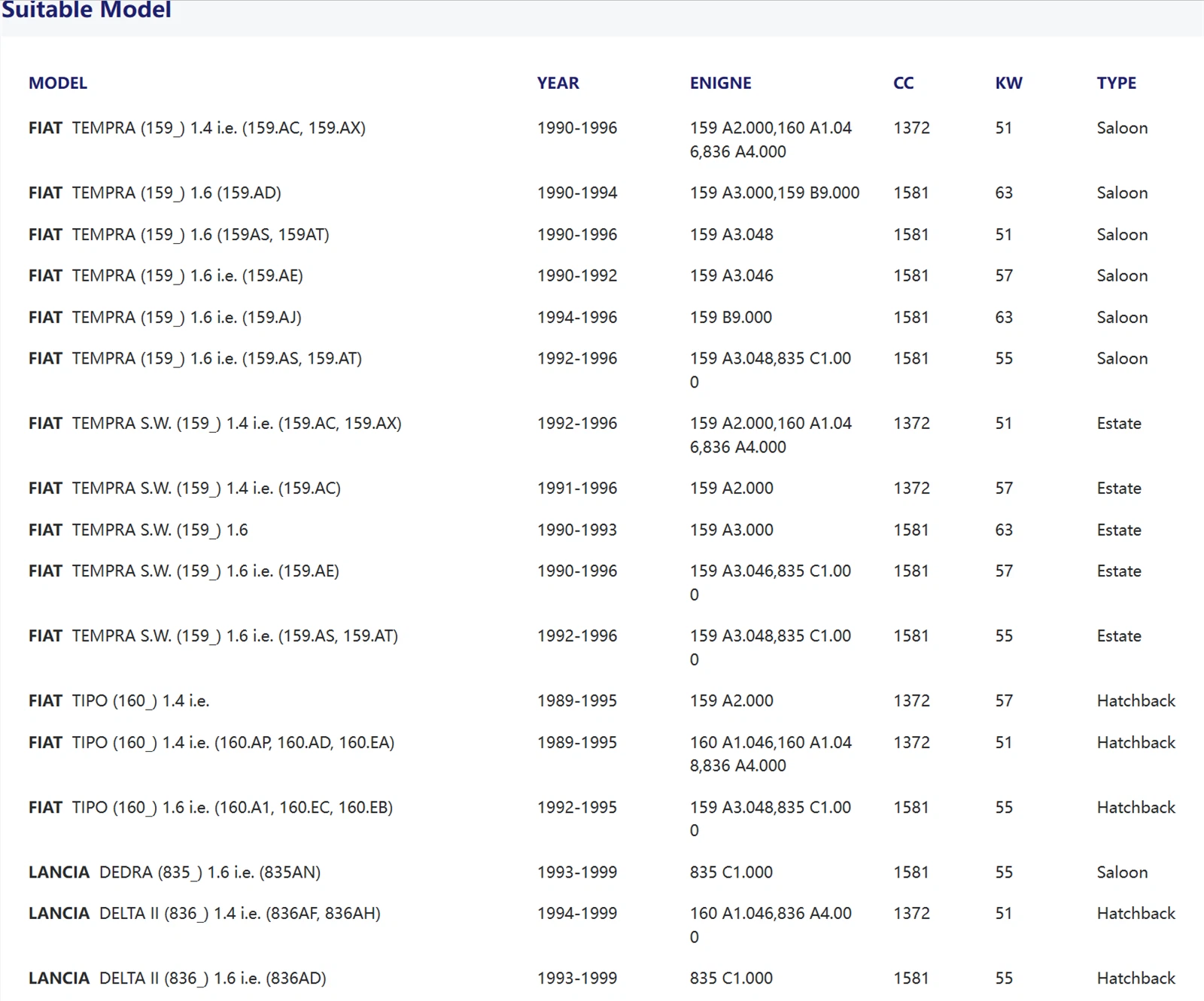Click year 1990-1992 in TEMPRA 159.AE row

point(577,275)
